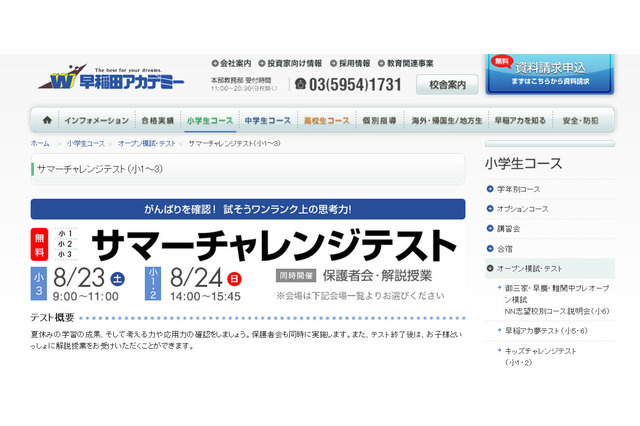The image size is (640, 426).
Task: Click the 8/24 date text
Action: [x=196, y=278]
